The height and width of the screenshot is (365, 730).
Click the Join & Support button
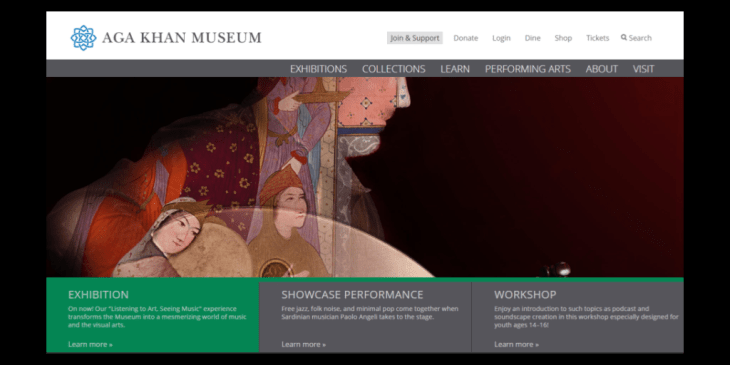[415, 38]
